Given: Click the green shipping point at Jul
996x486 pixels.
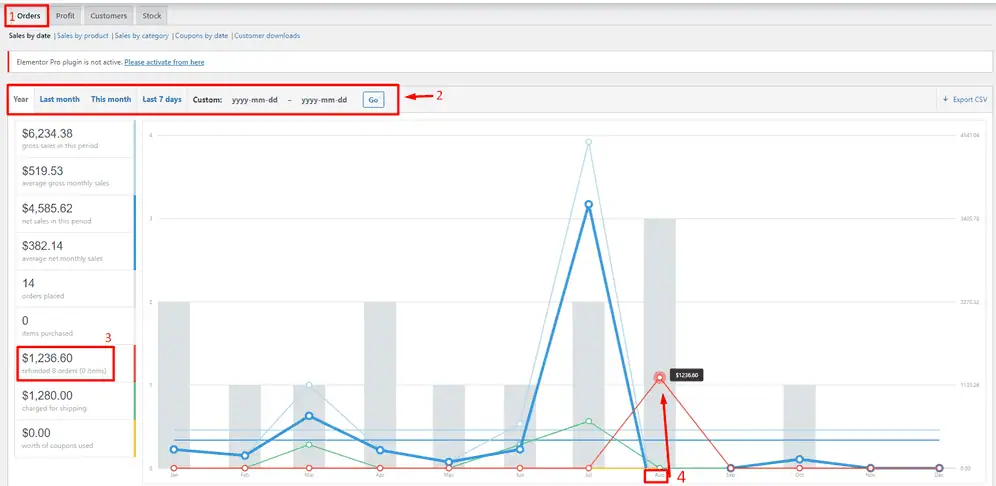Looking at the screenshot, I should [589, 421].
